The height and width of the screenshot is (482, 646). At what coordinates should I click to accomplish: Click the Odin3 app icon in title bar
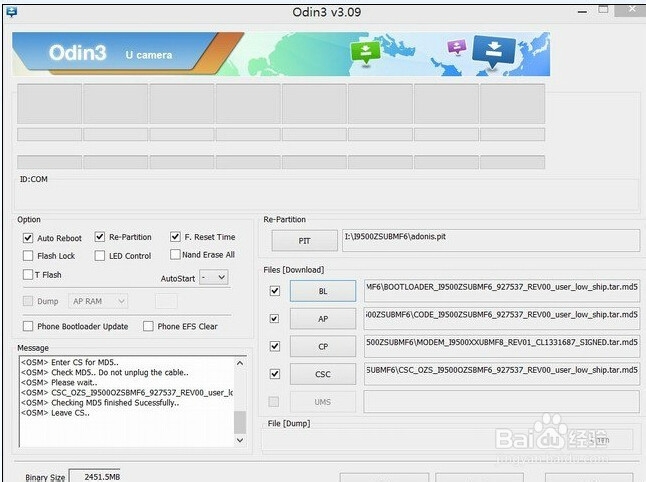point(12,12)
